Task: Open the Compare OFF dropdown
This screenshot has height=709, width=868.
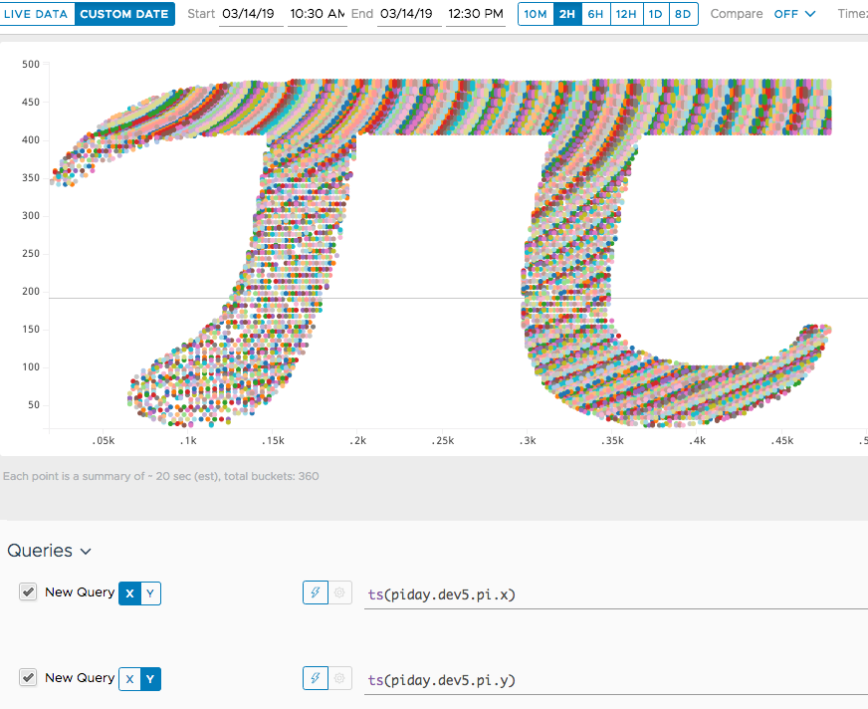Action: (x=794, y=14)
